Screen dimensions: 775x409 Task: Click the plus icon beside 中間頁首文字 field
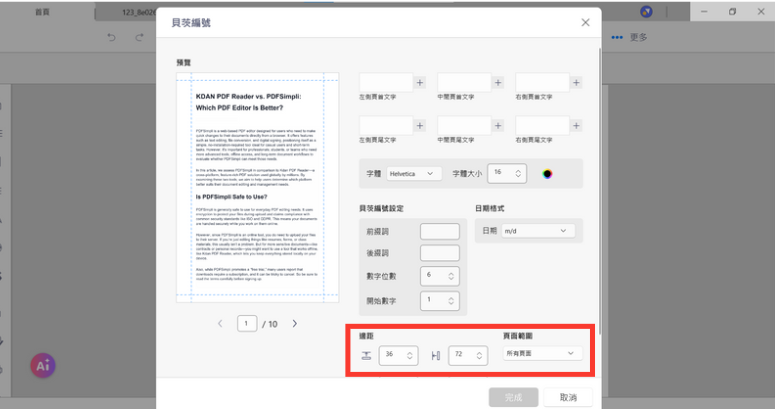[498, 83]
